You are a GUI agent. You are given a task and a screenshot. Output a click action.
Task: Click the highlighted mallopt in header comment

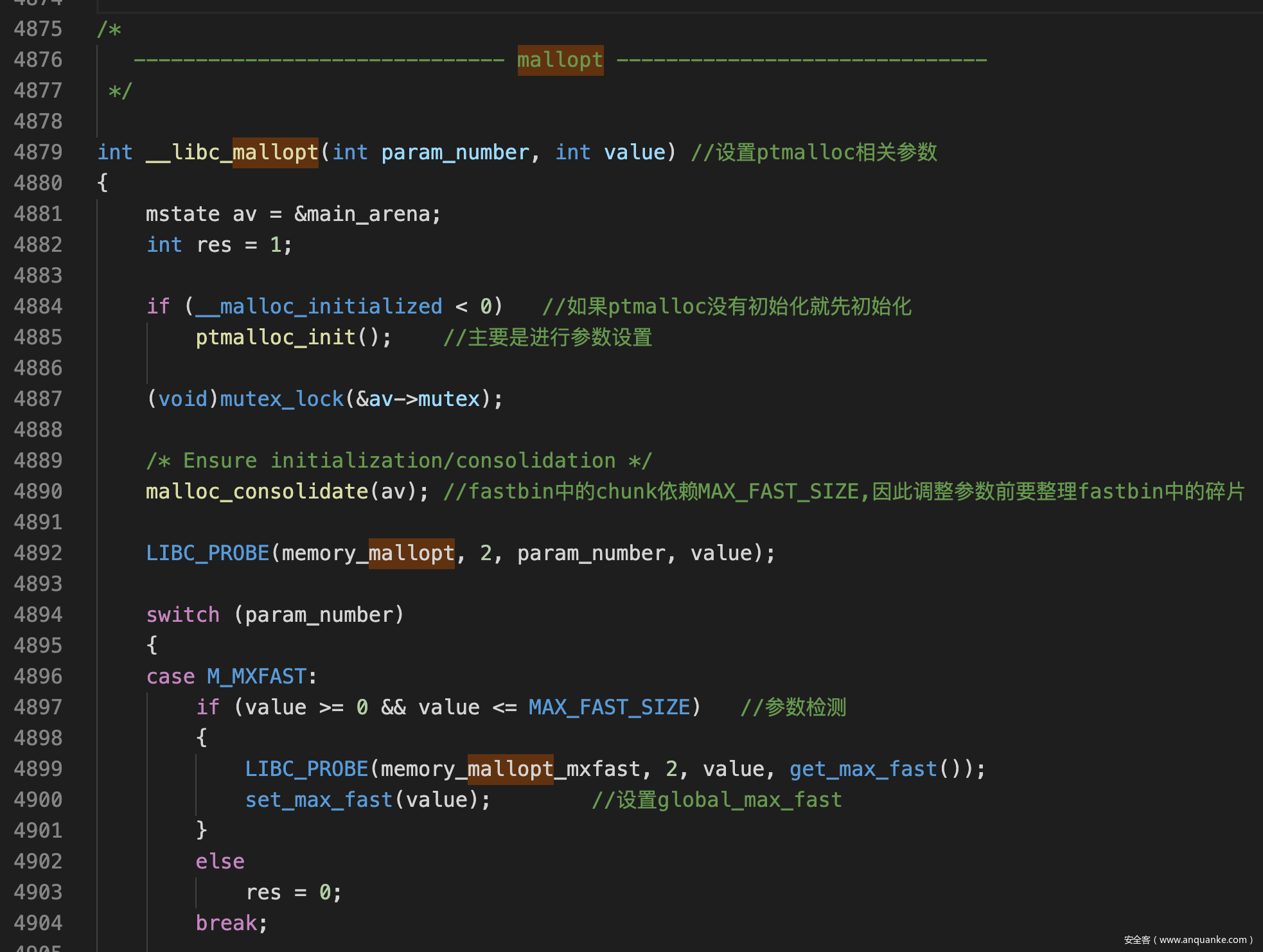[x=560, y=60]
